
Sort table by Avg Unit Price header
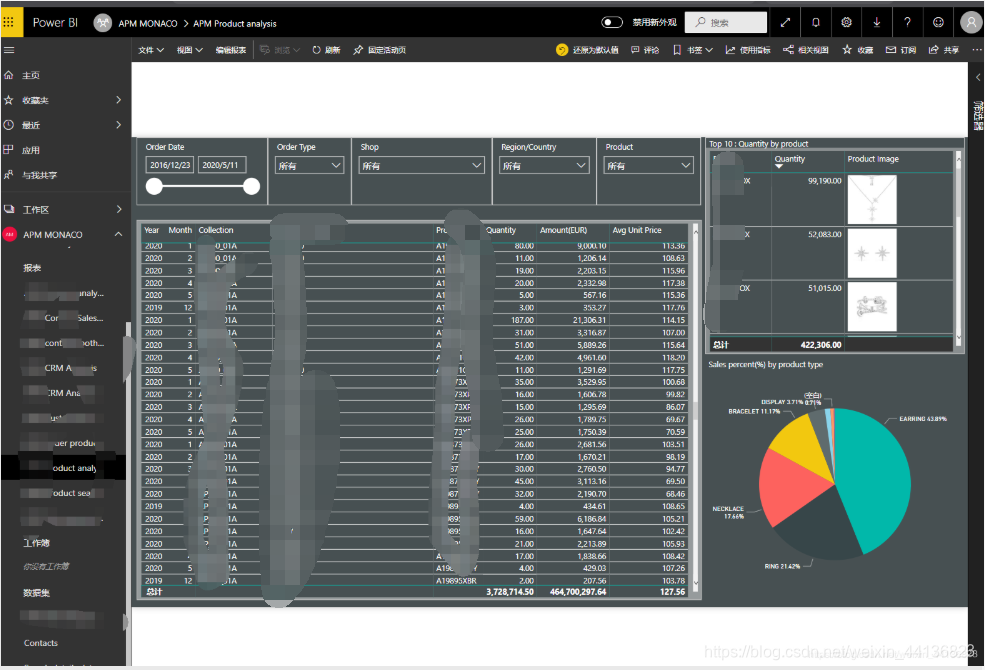coord(637,230)
